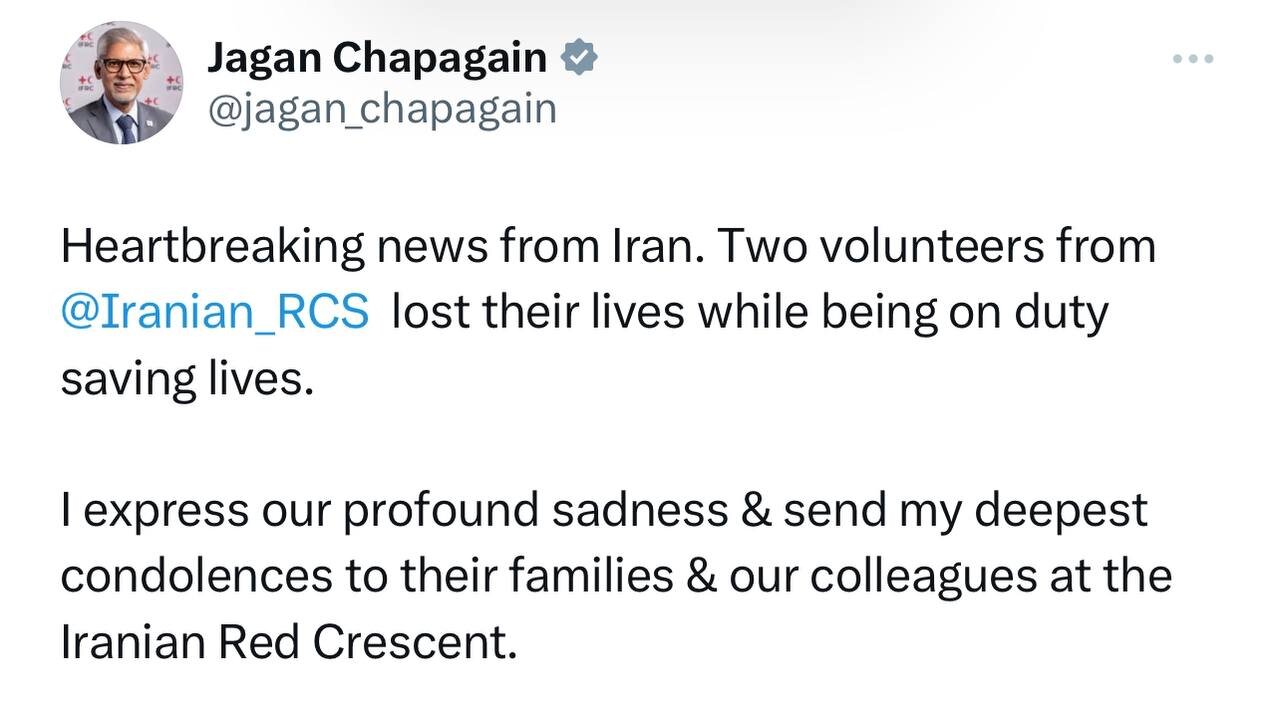
Task: Click the "saving lives." line
Action: pos(187,379)
